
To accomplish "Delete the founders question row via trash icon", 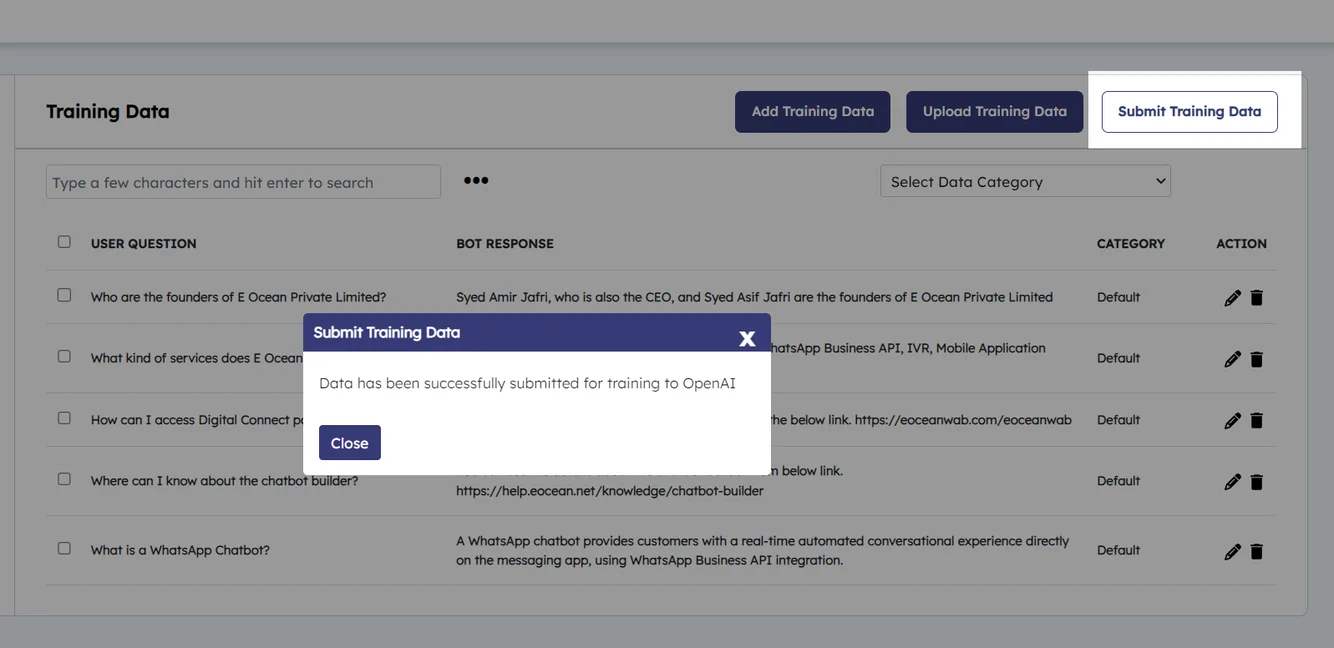I will (x=1257, y=298).
